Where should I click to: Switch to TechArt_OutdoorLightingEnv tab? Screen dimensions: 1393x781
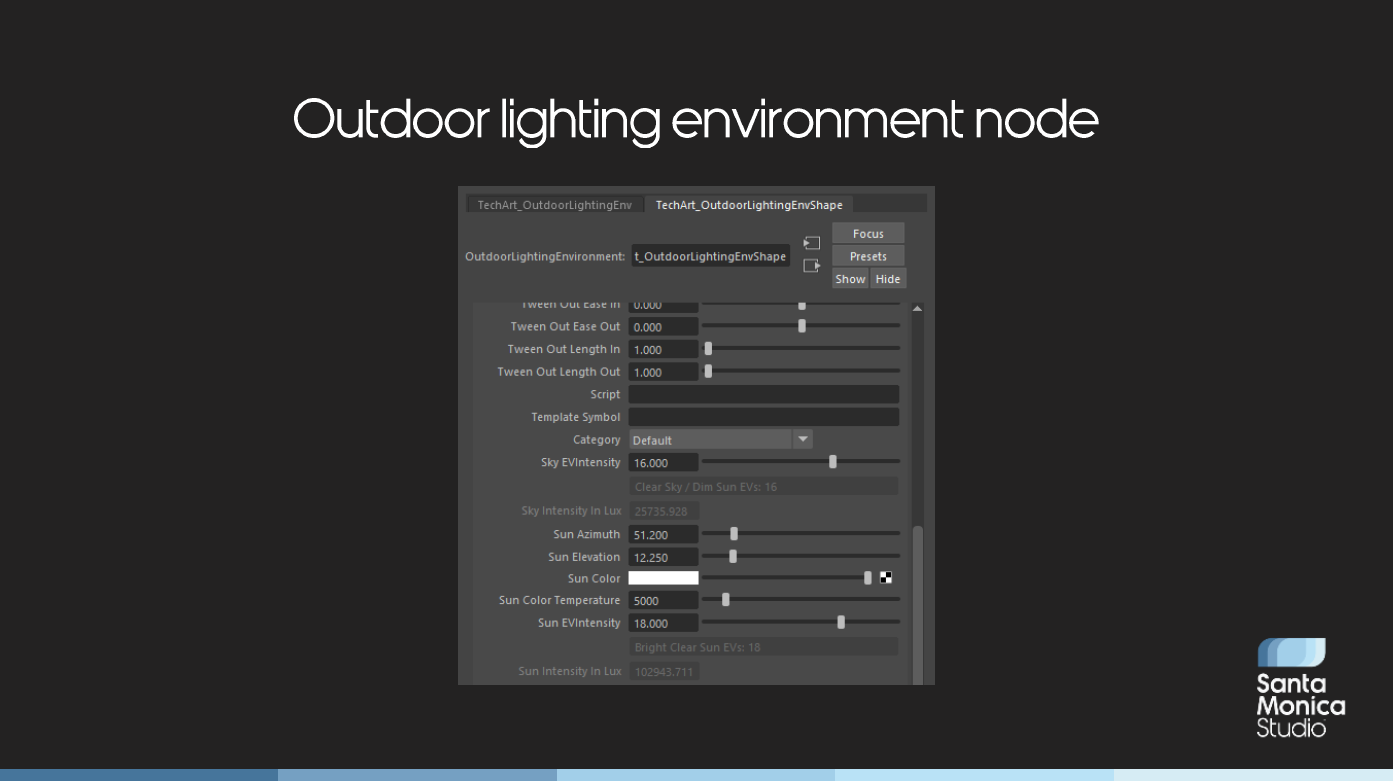pos(555,205)
